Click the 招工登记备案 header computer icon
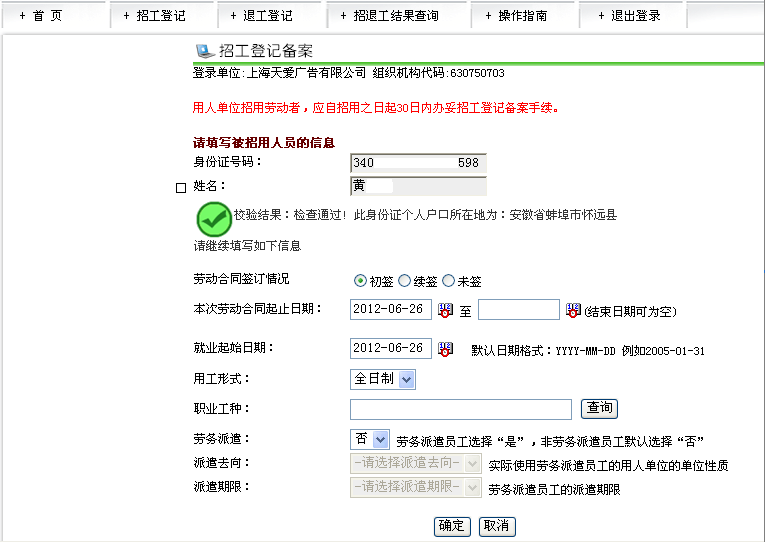 [203, 50]
